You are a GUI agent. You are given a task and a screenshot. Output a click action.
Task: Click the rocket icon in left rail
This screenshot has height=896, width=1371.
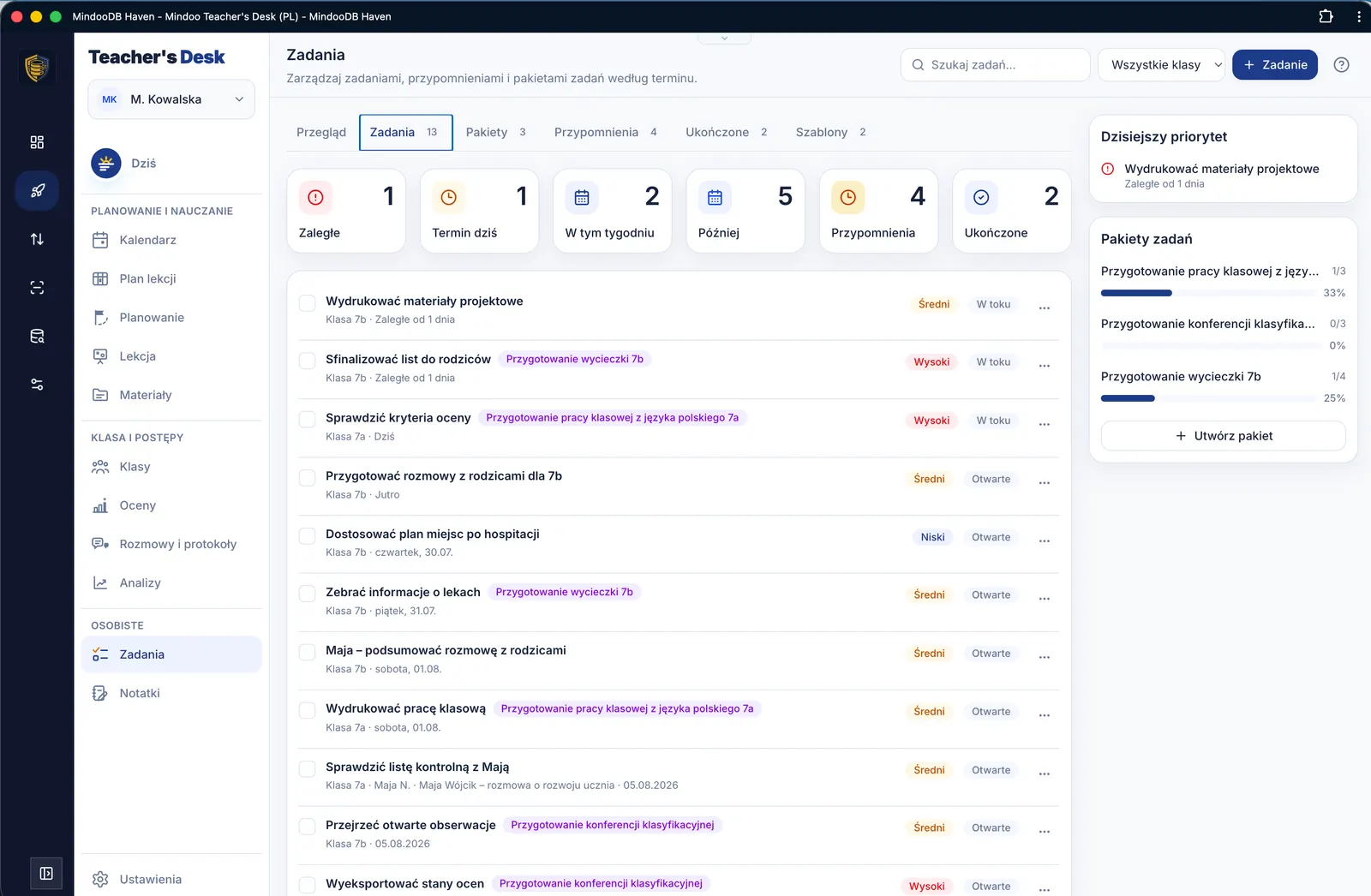pos(37,191)
